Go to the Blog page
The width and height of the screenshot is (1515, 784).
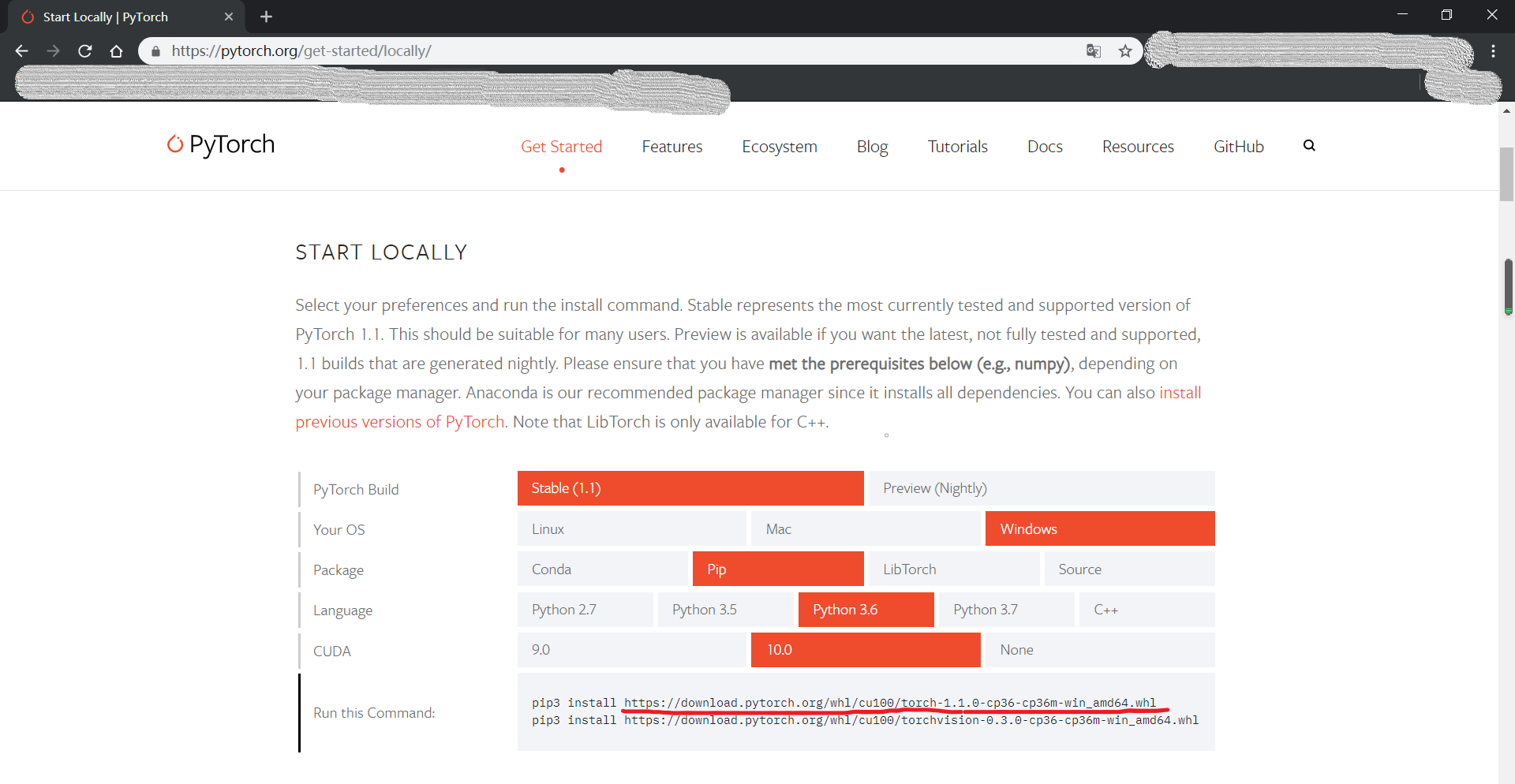873,147
